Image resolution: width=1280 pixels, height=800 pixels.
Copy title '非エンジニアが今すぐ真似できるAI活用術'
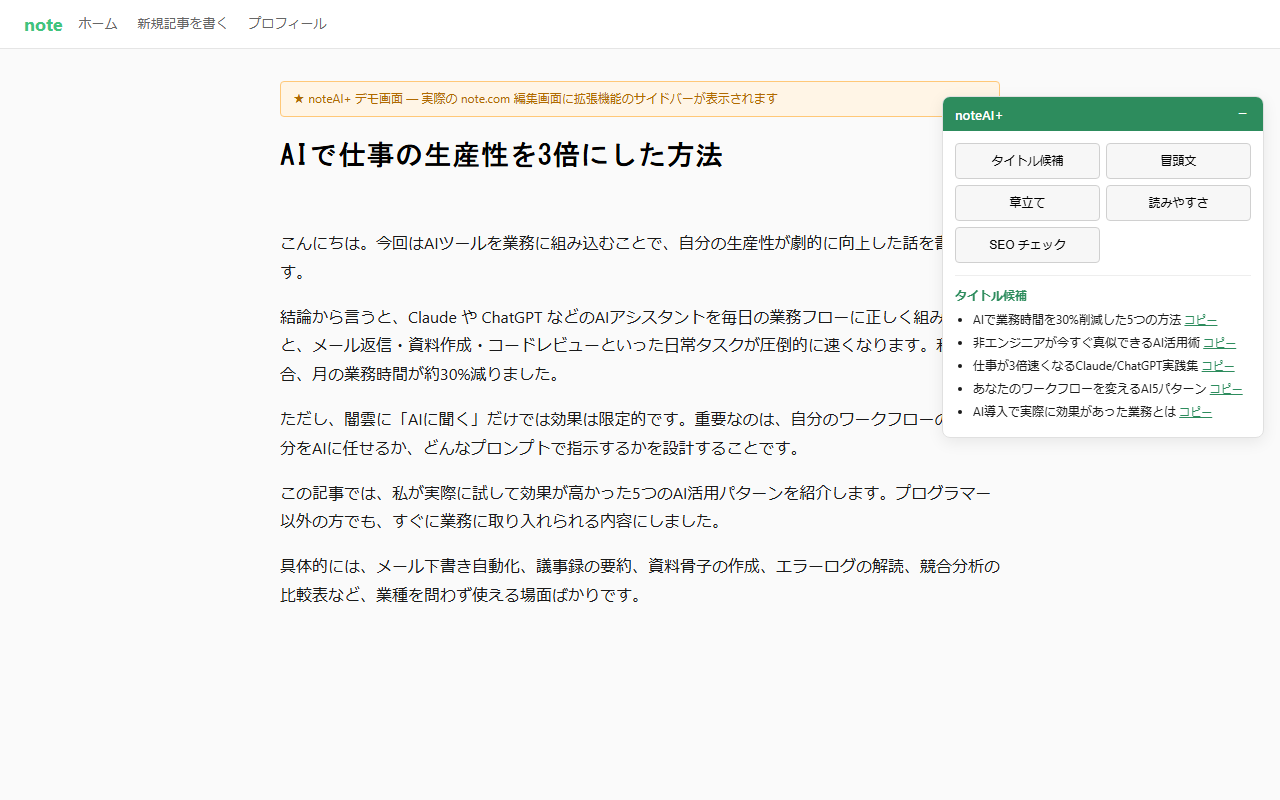[x=1219, y=343]
